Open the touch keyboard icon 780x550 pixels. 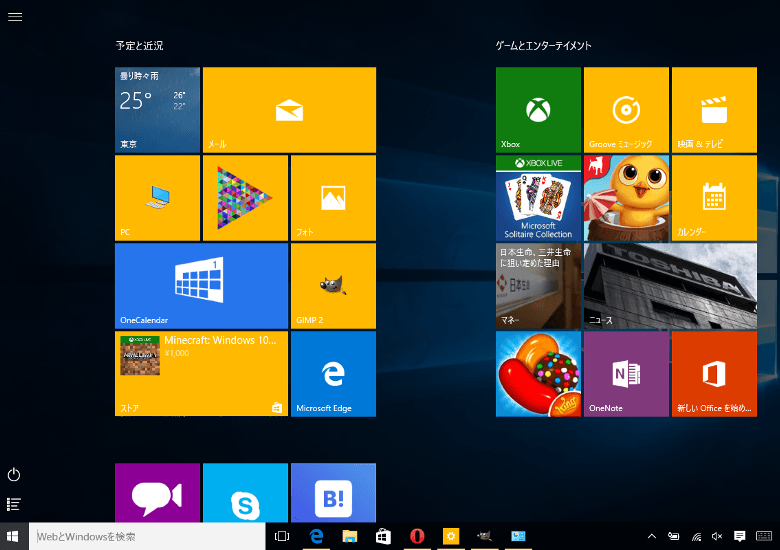pyautogui.click(x=764, y=536)
